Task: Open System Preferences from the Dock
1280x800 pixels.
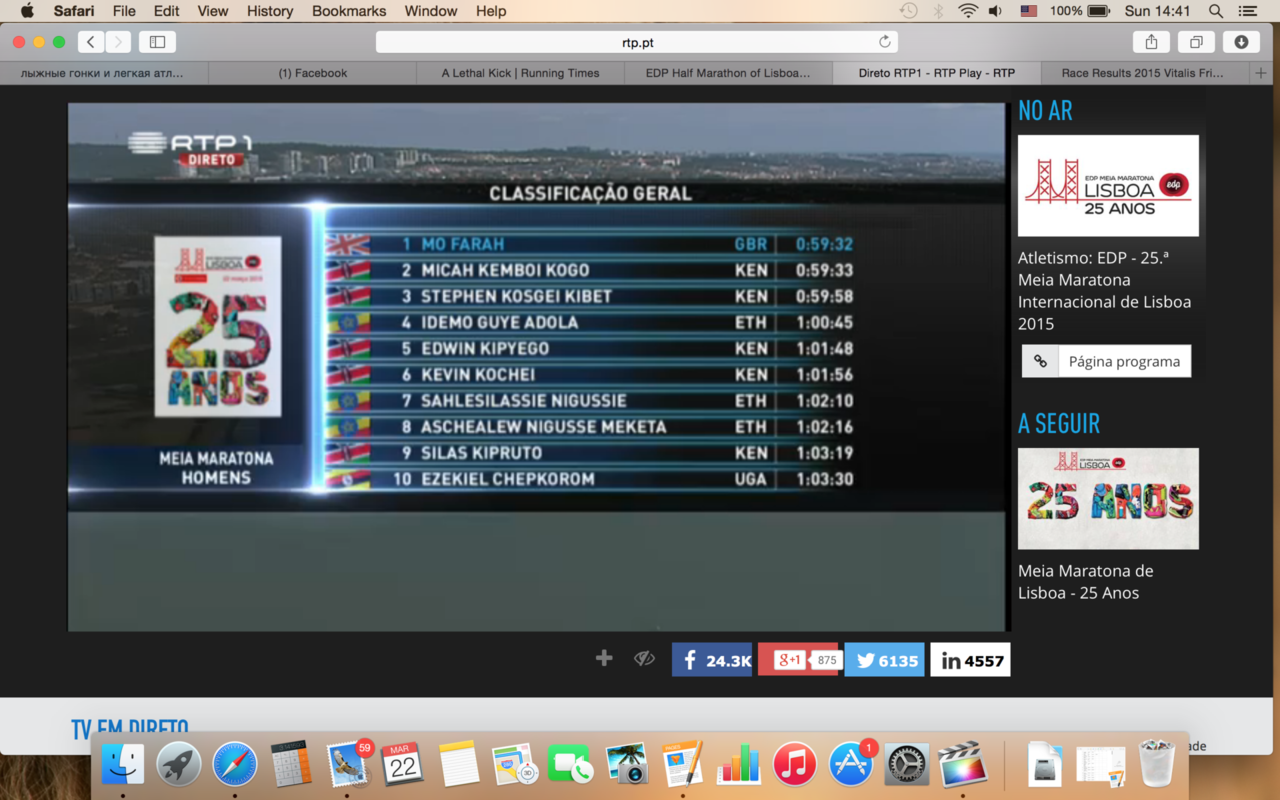Action: (x=907, y=765)
